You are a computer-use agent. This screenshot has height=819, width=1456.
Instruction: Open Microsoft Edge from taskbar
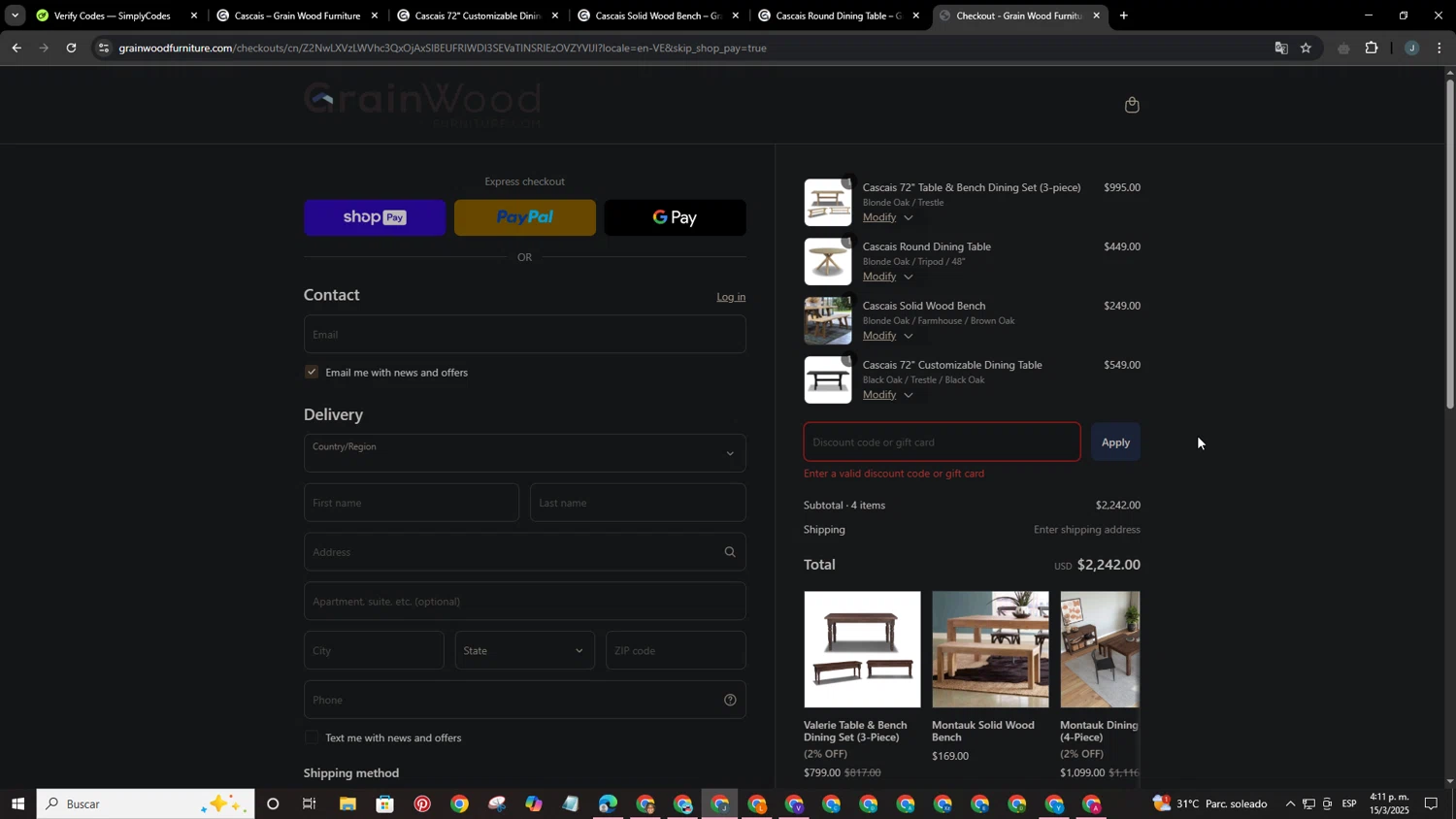608,804
